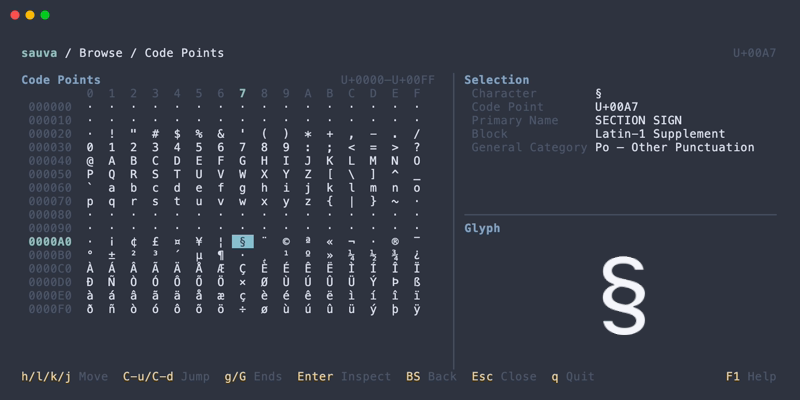The width and height of the screenshot is (800, 400).
Task: Click the g/G Ends hint
Action: 253,377
